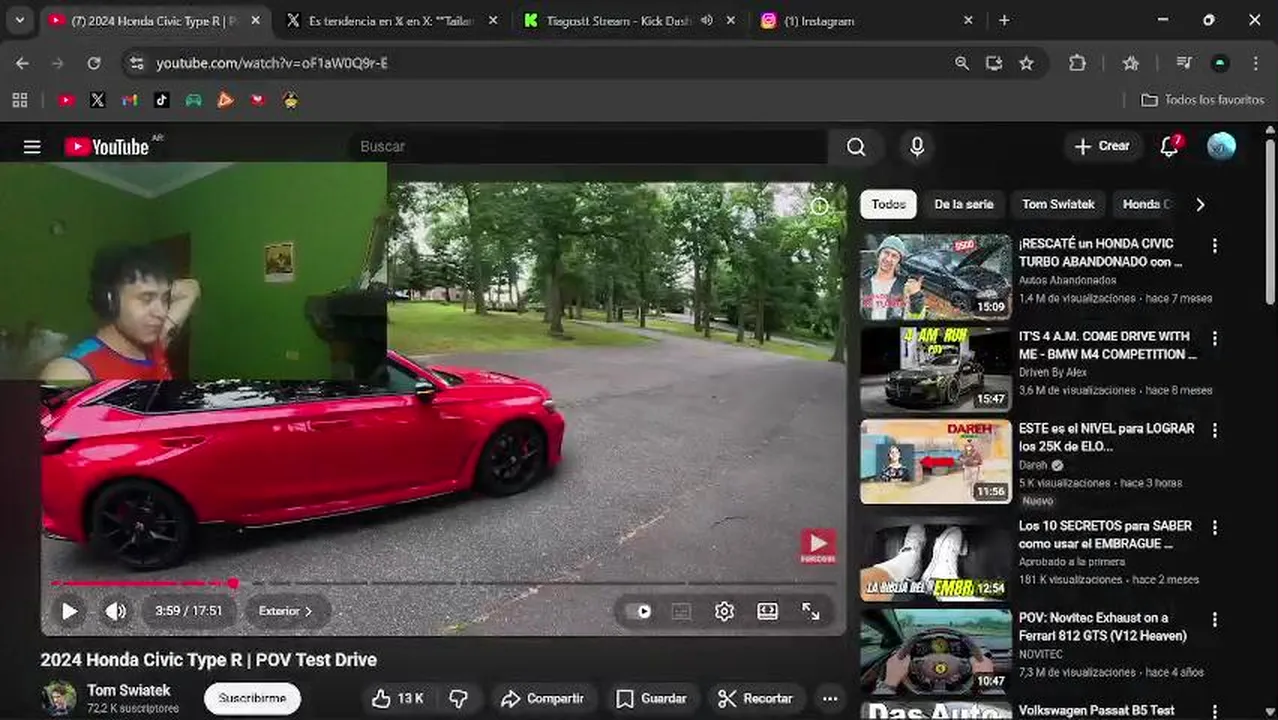Click the youtube.com address bar URL

[272, 63]
